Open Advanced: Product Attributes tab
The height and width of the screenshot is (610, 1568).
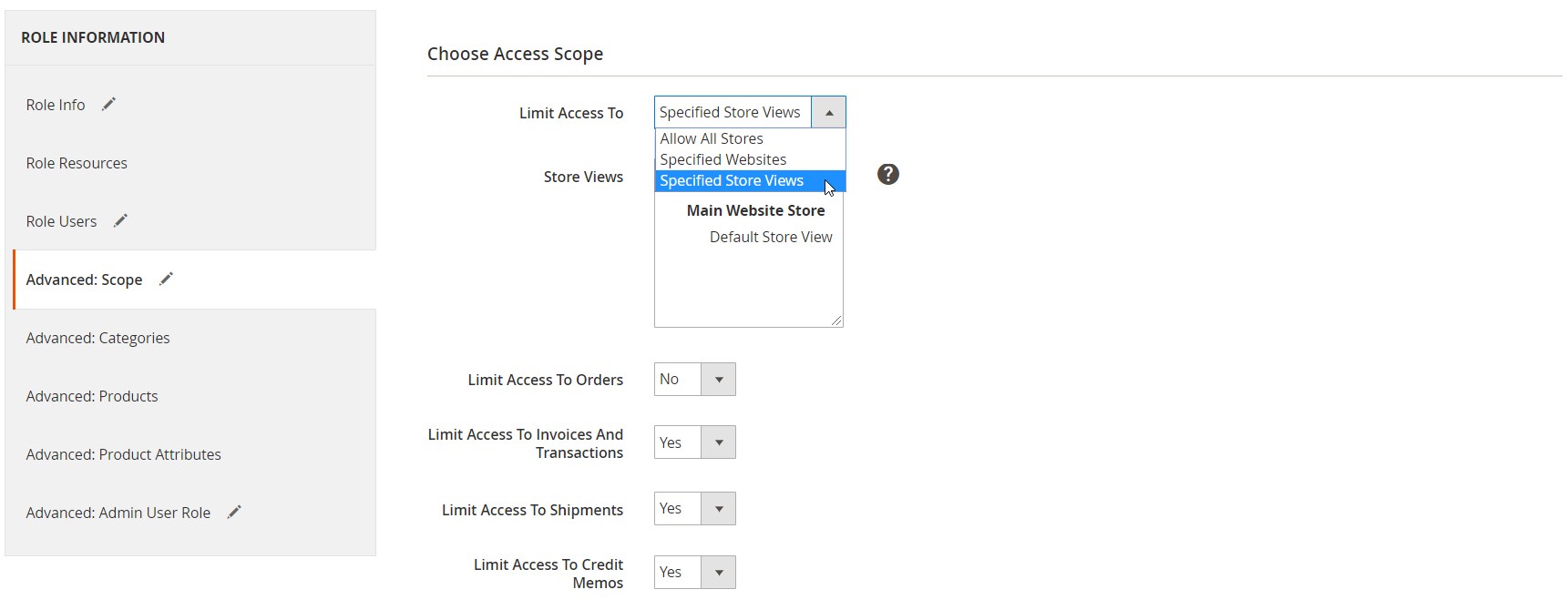click(x=123, y=454)
